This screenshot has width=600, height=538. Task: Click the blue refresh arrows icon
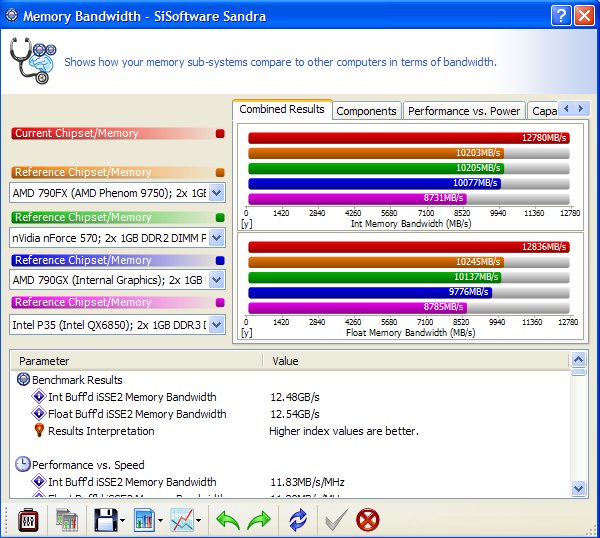(x=298, y=520)
